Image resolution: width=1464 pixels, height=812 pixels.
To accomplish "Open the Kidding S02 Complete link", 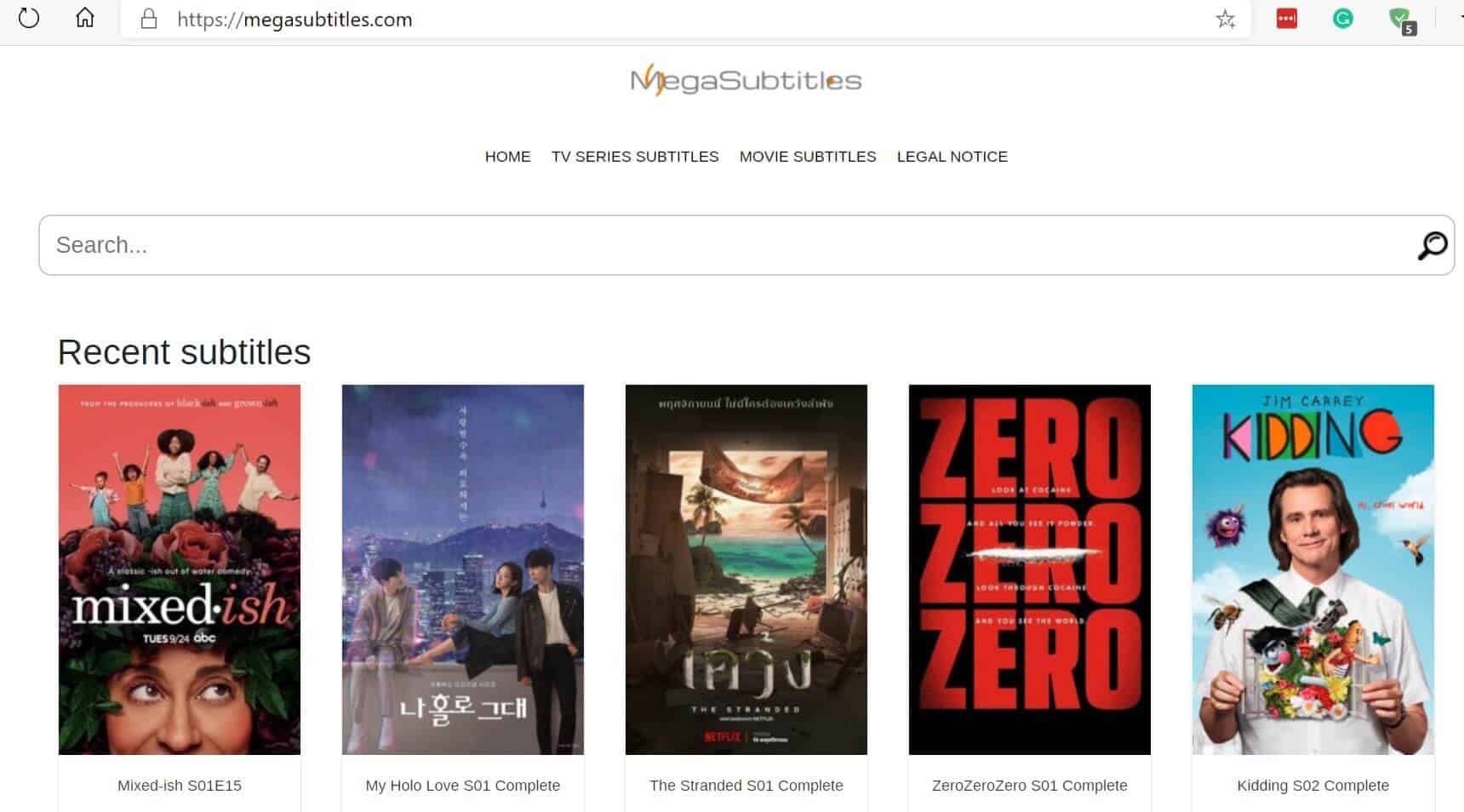I will pyautogui.click(x=1313, y=786).
